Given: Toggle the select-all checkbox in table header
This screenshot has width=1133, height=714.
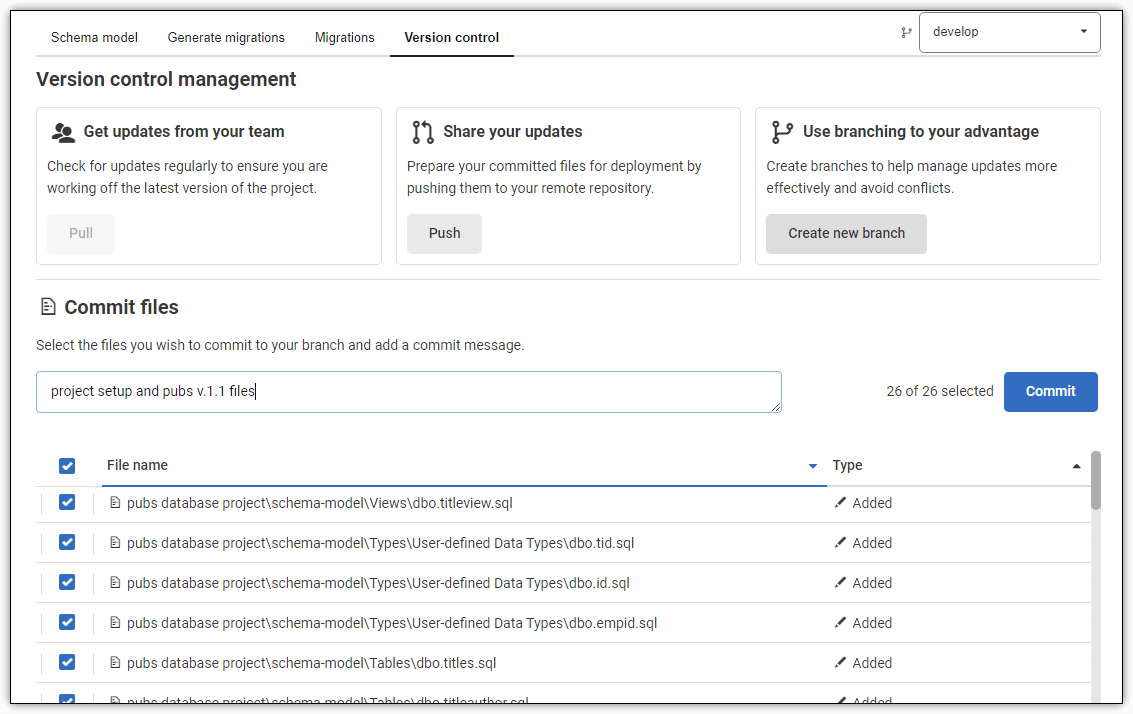Looking at the screenshot, I should (x=67, y=465).
